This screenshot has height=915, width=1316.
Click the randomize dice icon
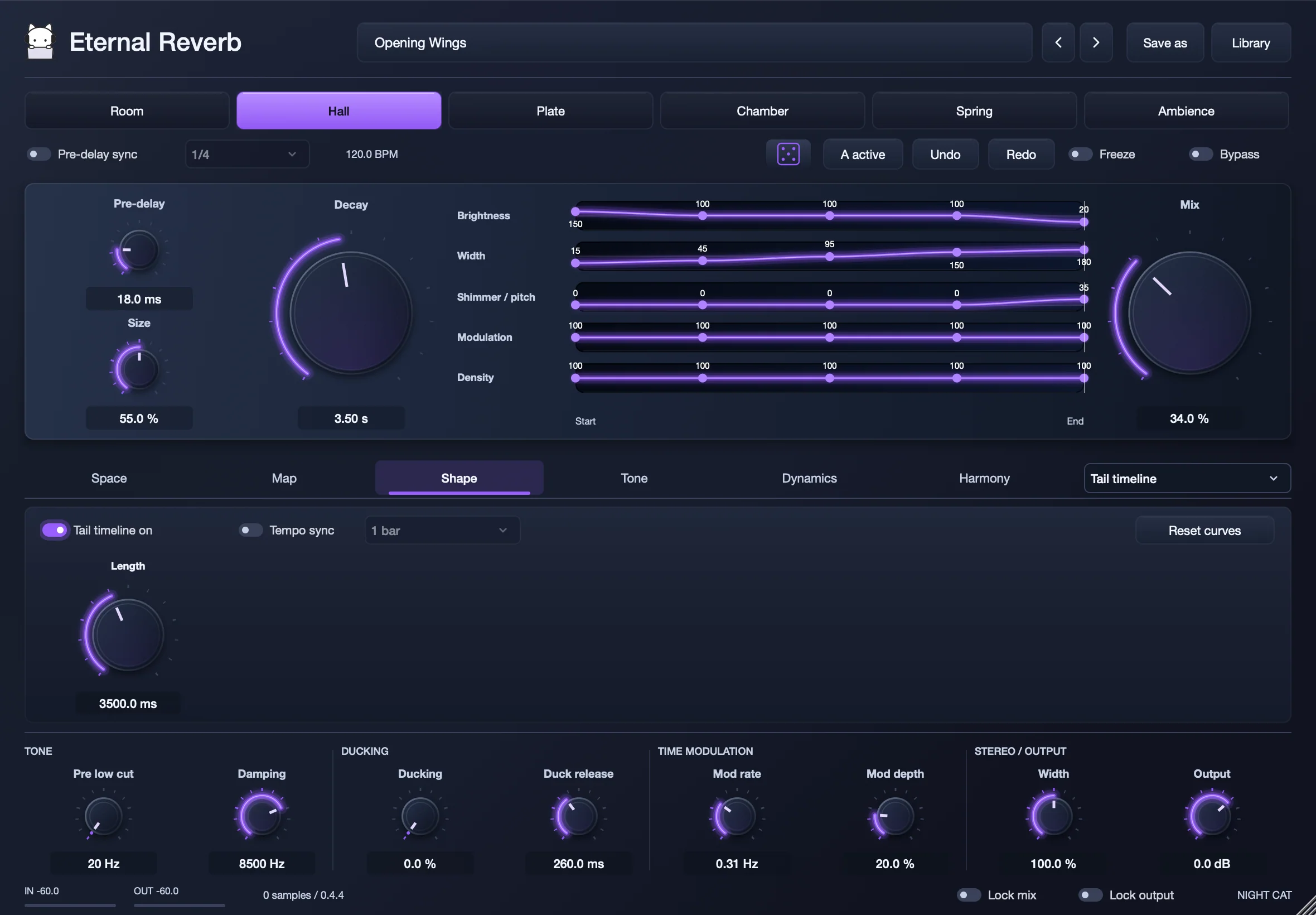click(788, 154)
